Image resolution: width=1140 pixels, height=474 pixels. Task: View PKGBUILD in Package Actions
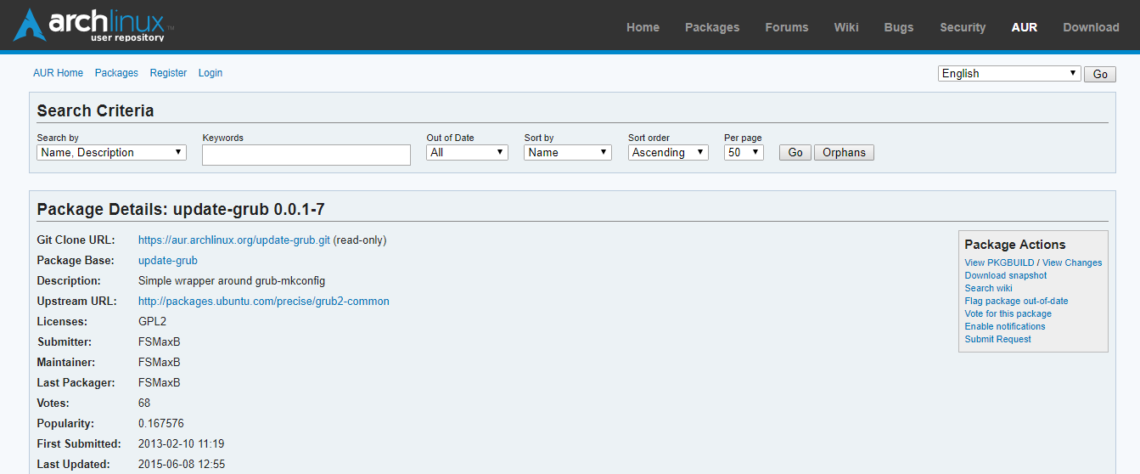pyautogui.click(x=999, y=263)
